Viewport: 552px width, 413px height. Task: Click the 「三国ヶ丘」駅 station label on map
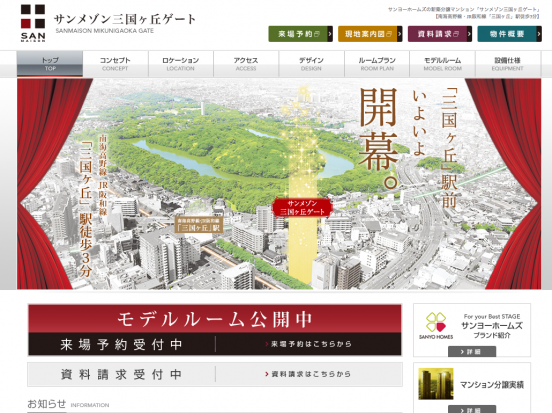tap(199, 225)
